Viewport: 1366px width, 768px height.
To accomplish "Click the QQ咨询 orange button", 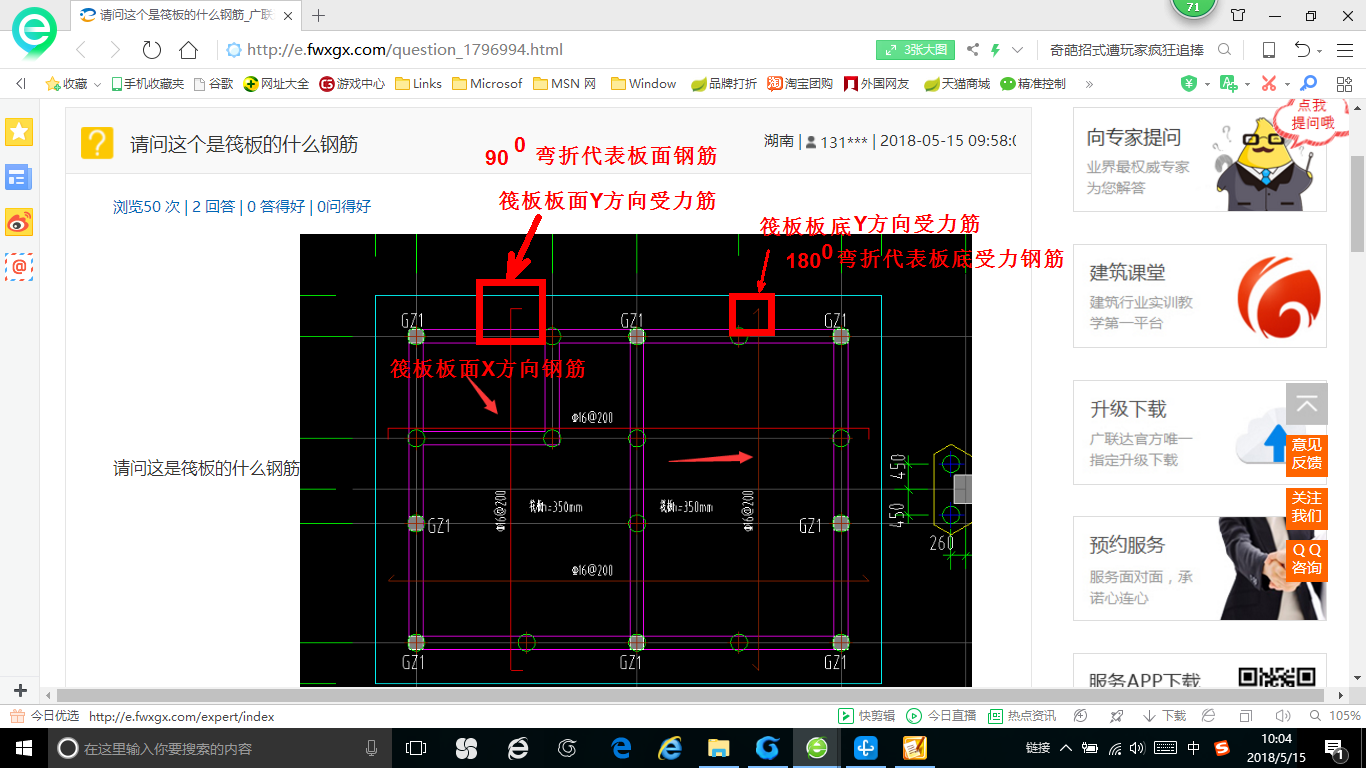I will [x=1306, y=559].
